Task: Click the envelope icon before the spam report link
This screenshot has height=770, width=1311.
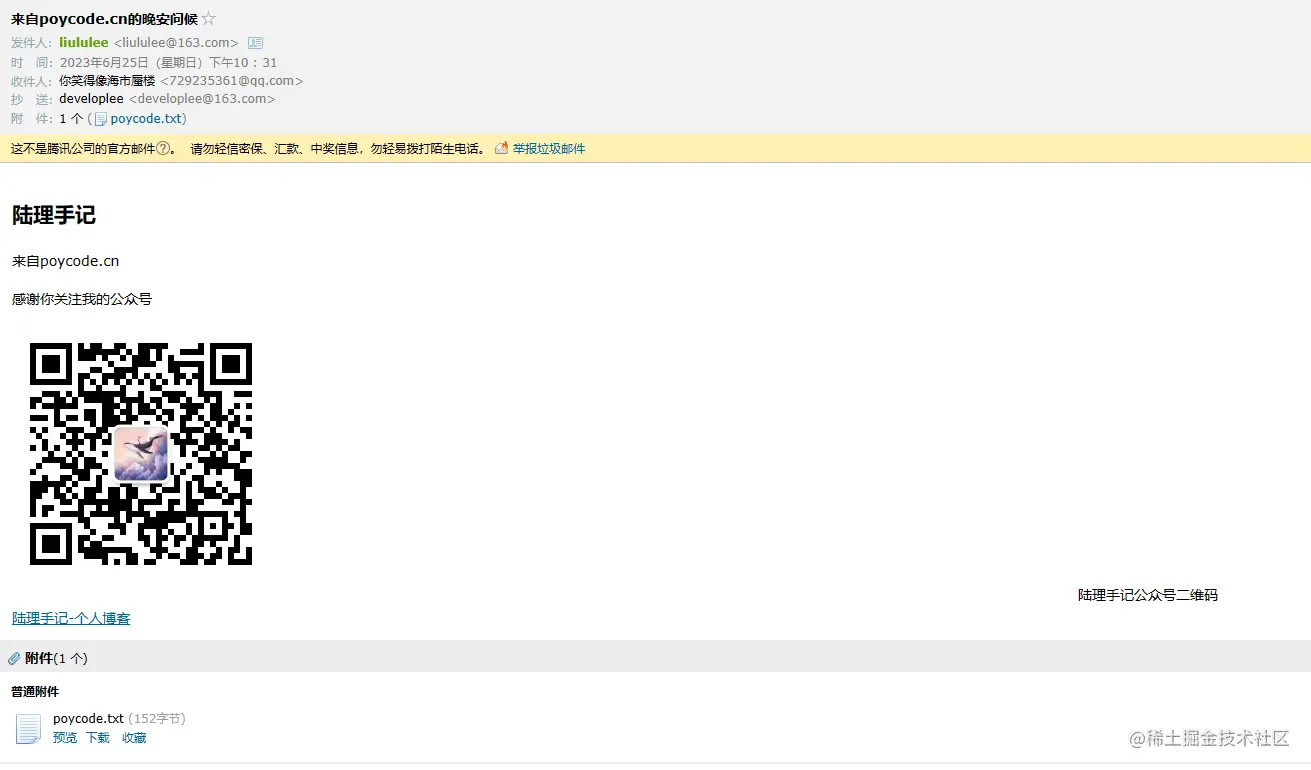Action: click(500, 147)
